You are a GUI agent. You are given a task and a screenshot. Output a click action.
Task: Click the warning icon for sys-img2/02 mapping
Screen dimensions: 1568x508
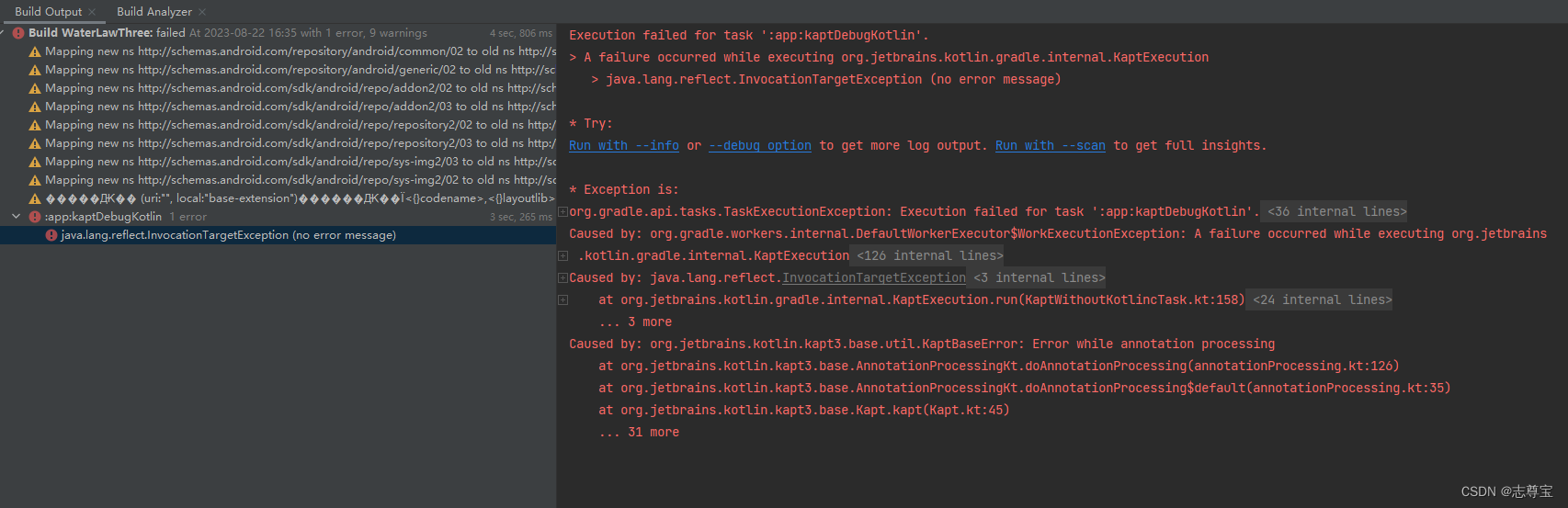pos(35,180)
